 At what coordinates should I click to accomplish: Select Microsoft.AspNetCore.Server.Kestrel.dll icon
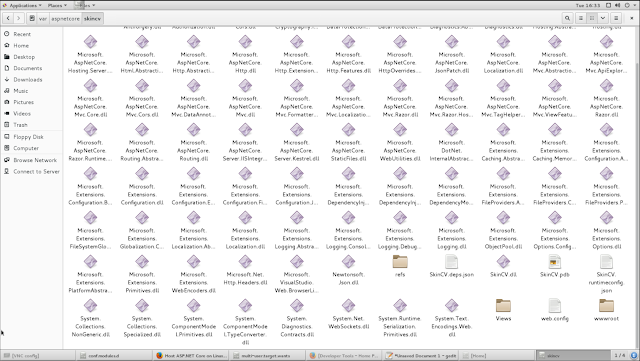297,130
